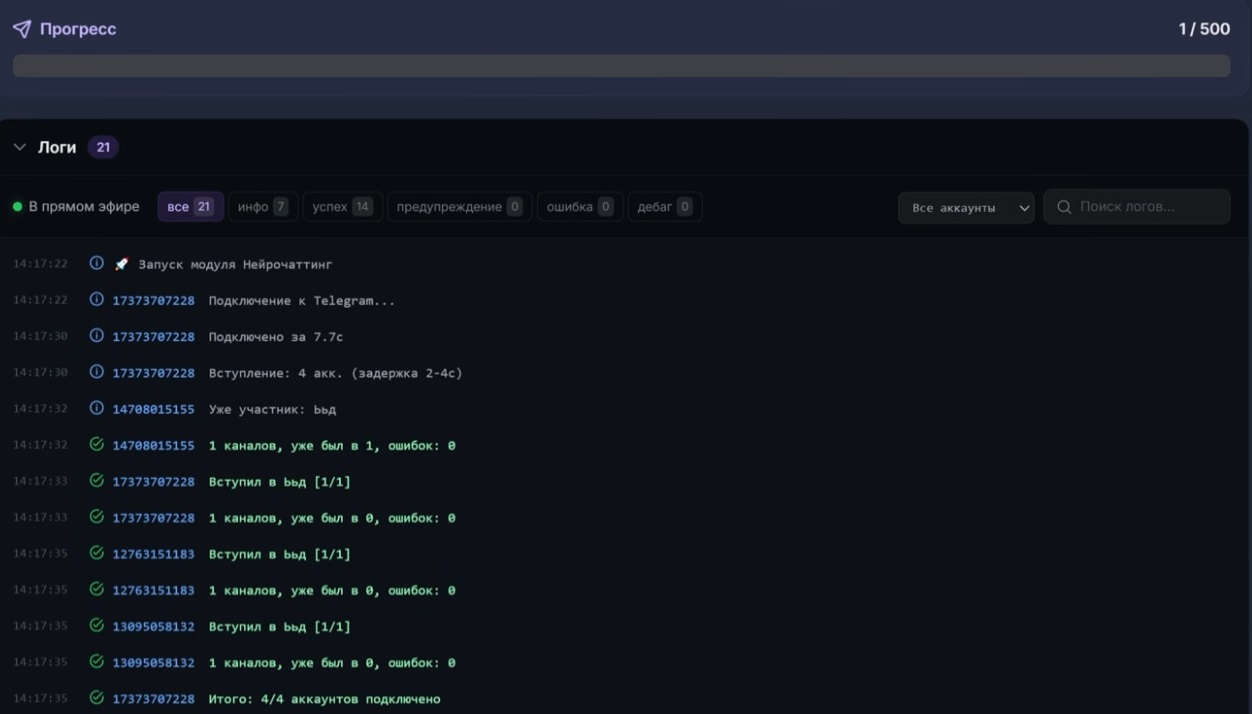Click info icon on Запуск модуля row
Viewport: 1252px width, 714px height.
pyautogui.click(x=97, y=264)
